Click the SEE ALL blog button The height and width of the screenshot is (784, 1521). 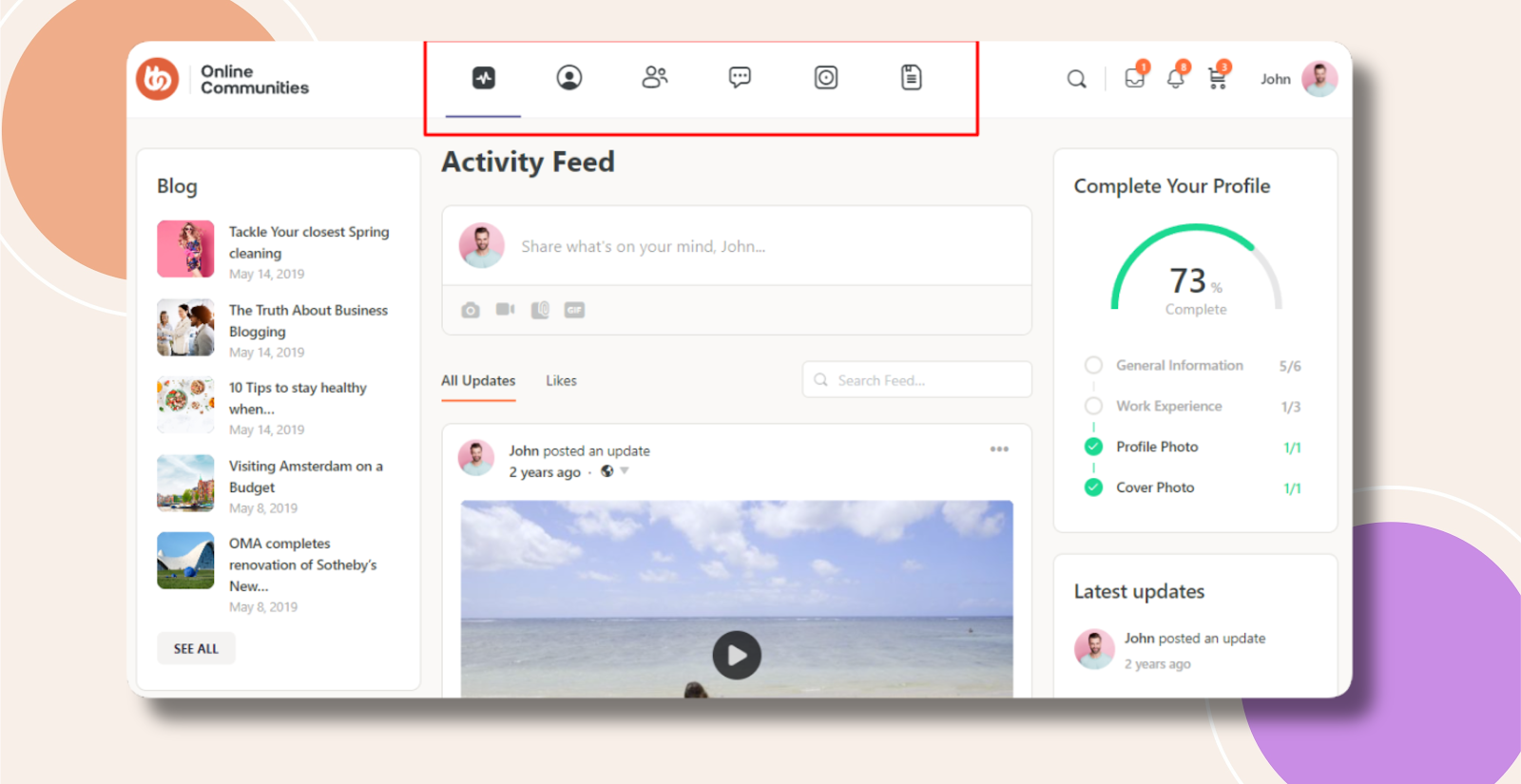196,649
